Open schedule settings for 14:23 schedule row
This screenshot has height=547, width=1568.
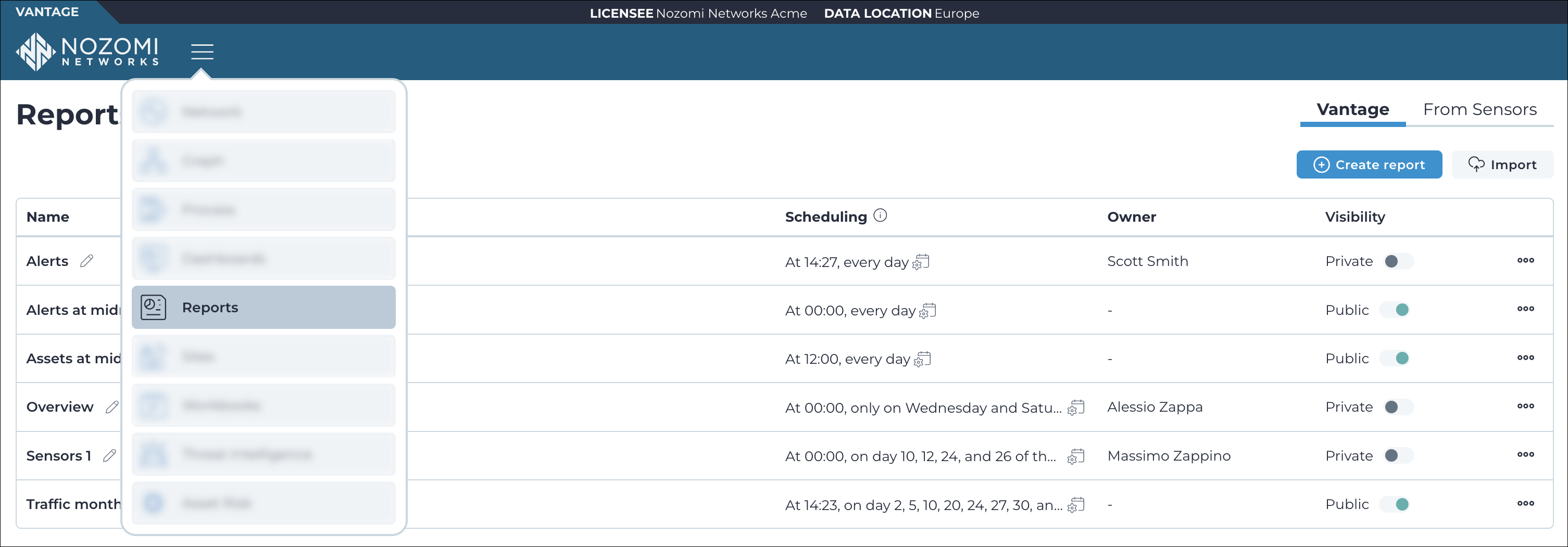pyautogui.click(x=1076, y=504)
